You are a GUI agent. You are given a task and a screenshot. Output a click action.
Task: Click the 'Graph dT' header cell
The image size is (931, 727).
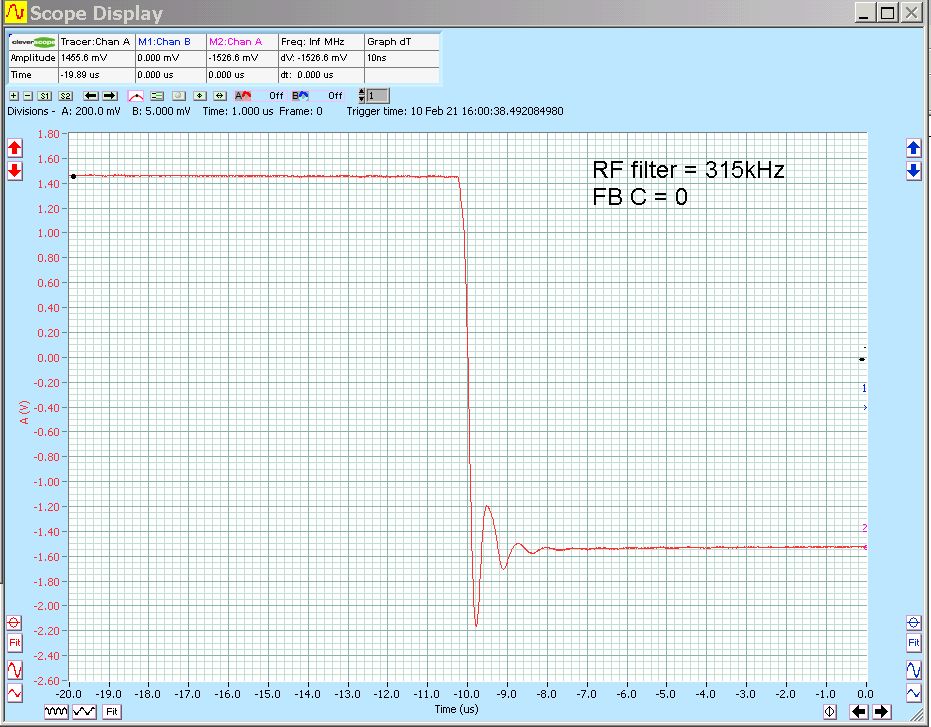(x=402, y=42)
